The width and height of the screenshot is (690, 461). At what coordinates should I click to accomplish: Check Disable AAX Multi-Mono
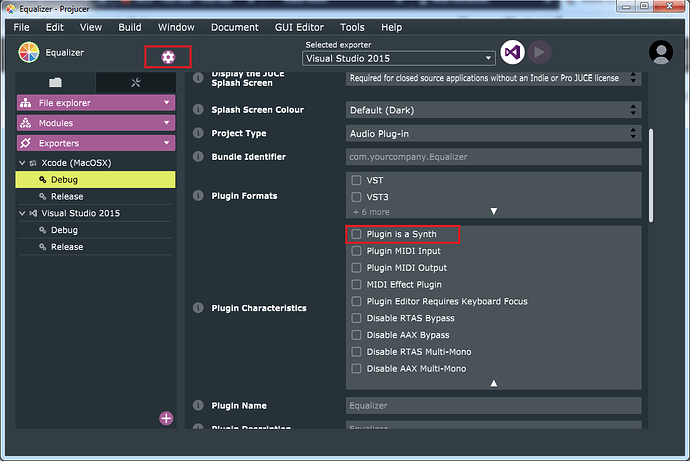(356, 369)
